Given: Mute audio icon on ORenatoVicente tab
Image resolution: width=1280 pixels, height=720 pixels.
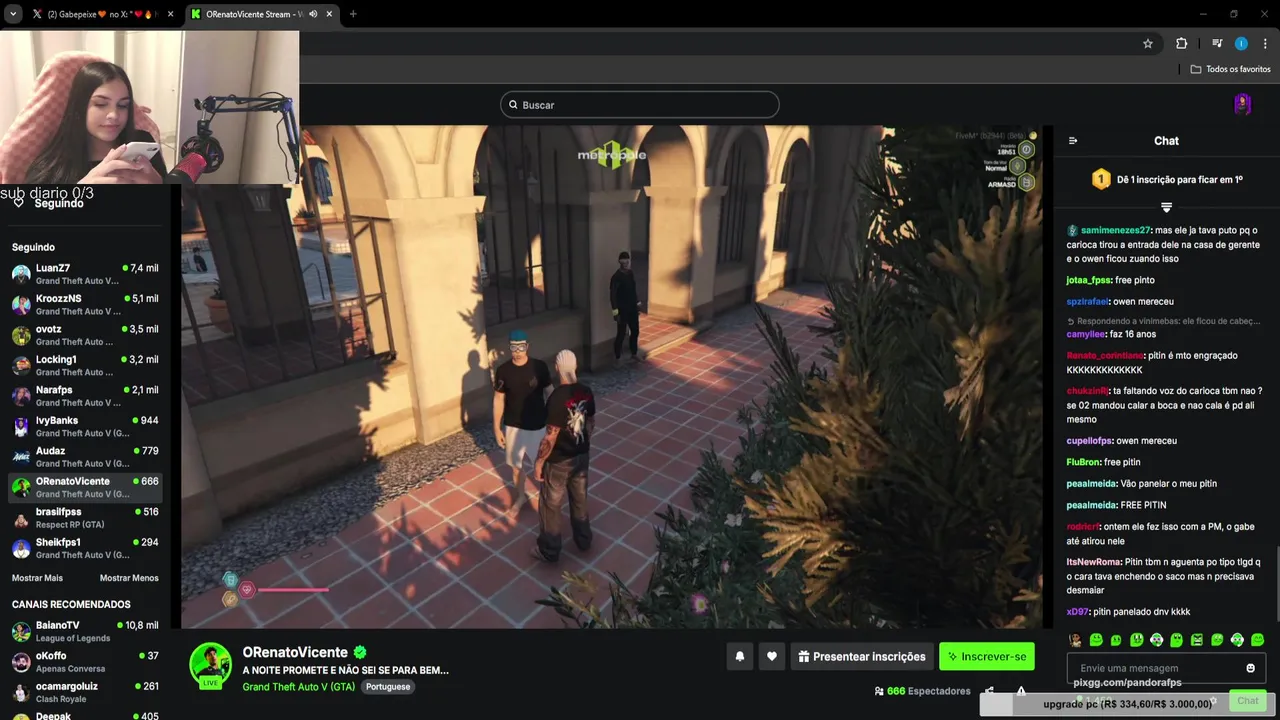Looking at the screenshot, I should click(x=313, y=14).
